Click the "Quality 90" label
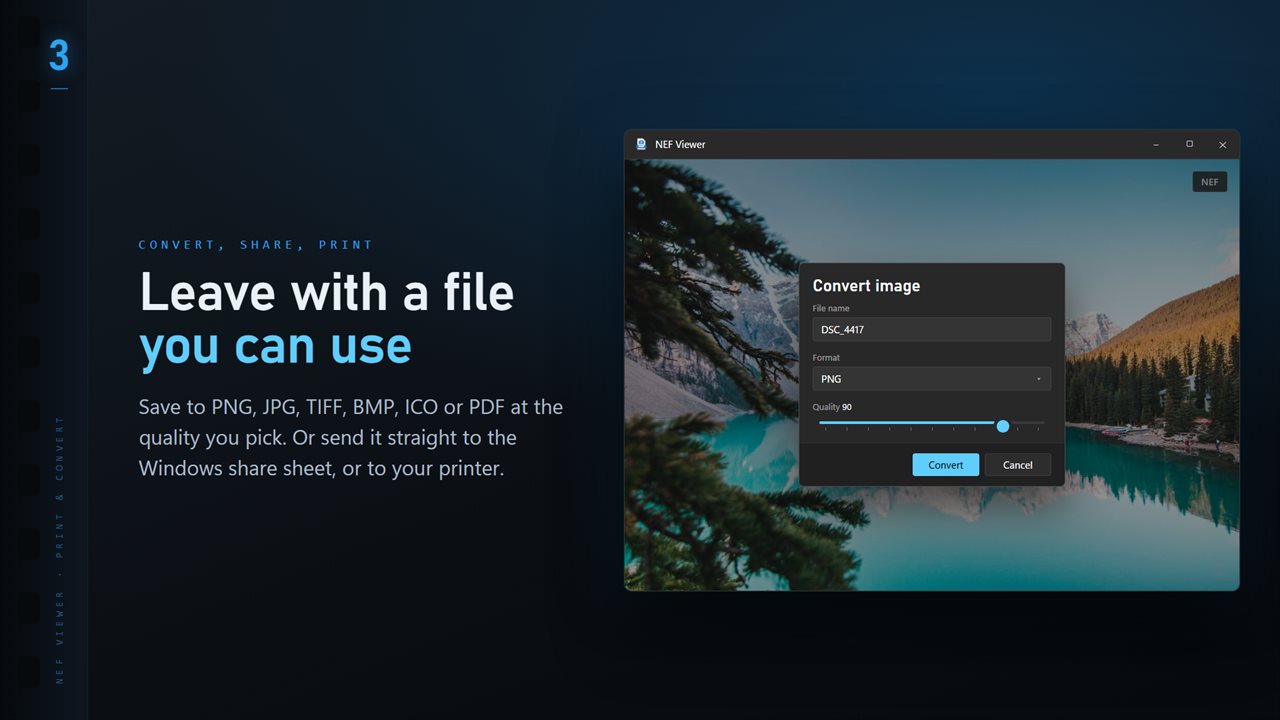 [832, 407]
